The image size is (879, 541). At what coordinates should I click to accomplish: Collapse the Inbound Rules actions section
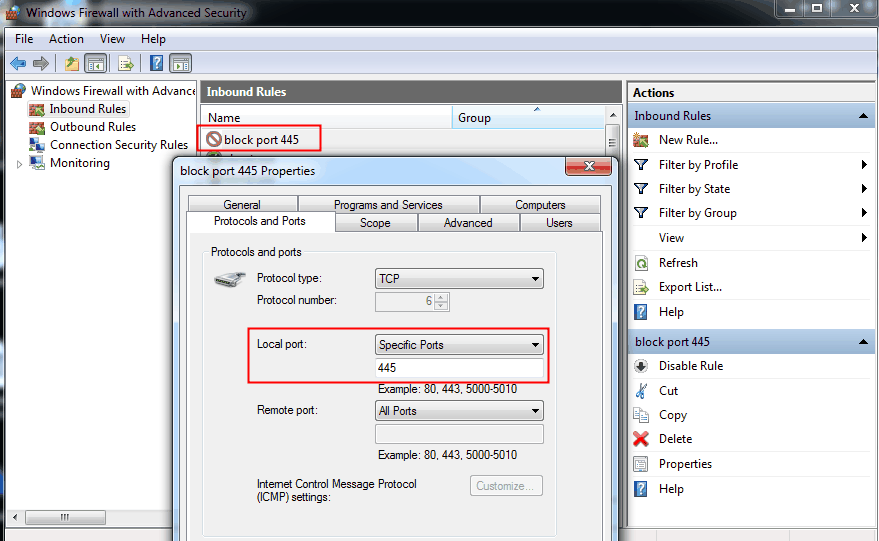(863, 115)
